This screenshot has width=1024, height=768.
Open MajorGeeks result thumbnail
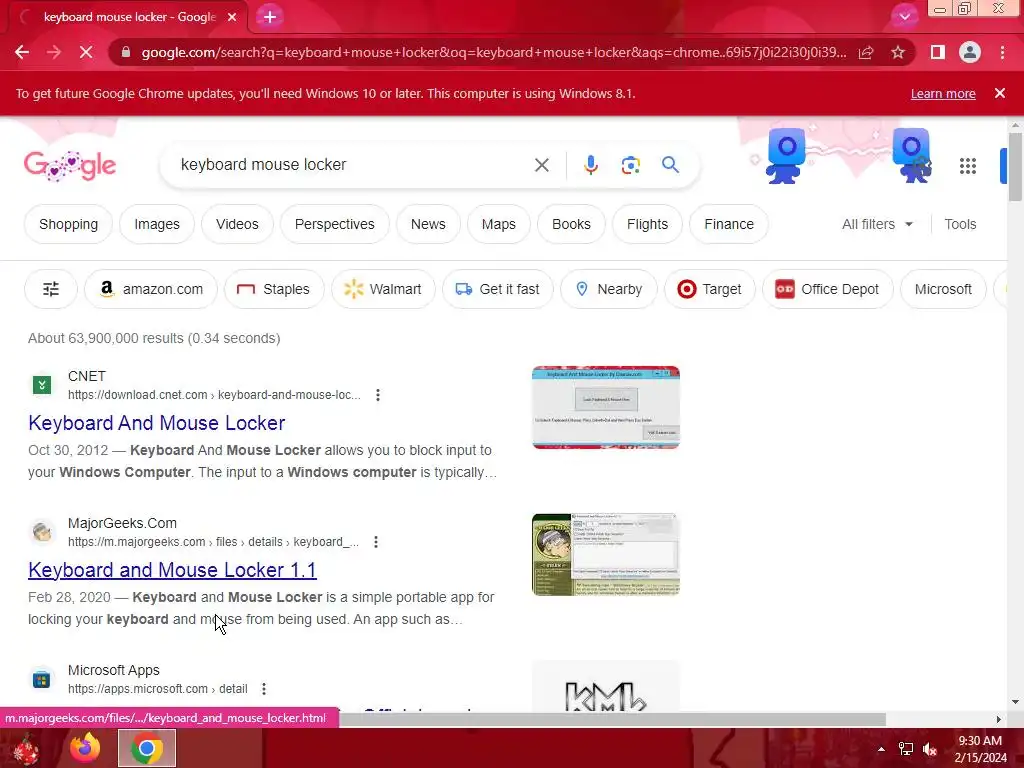[605, 554]
